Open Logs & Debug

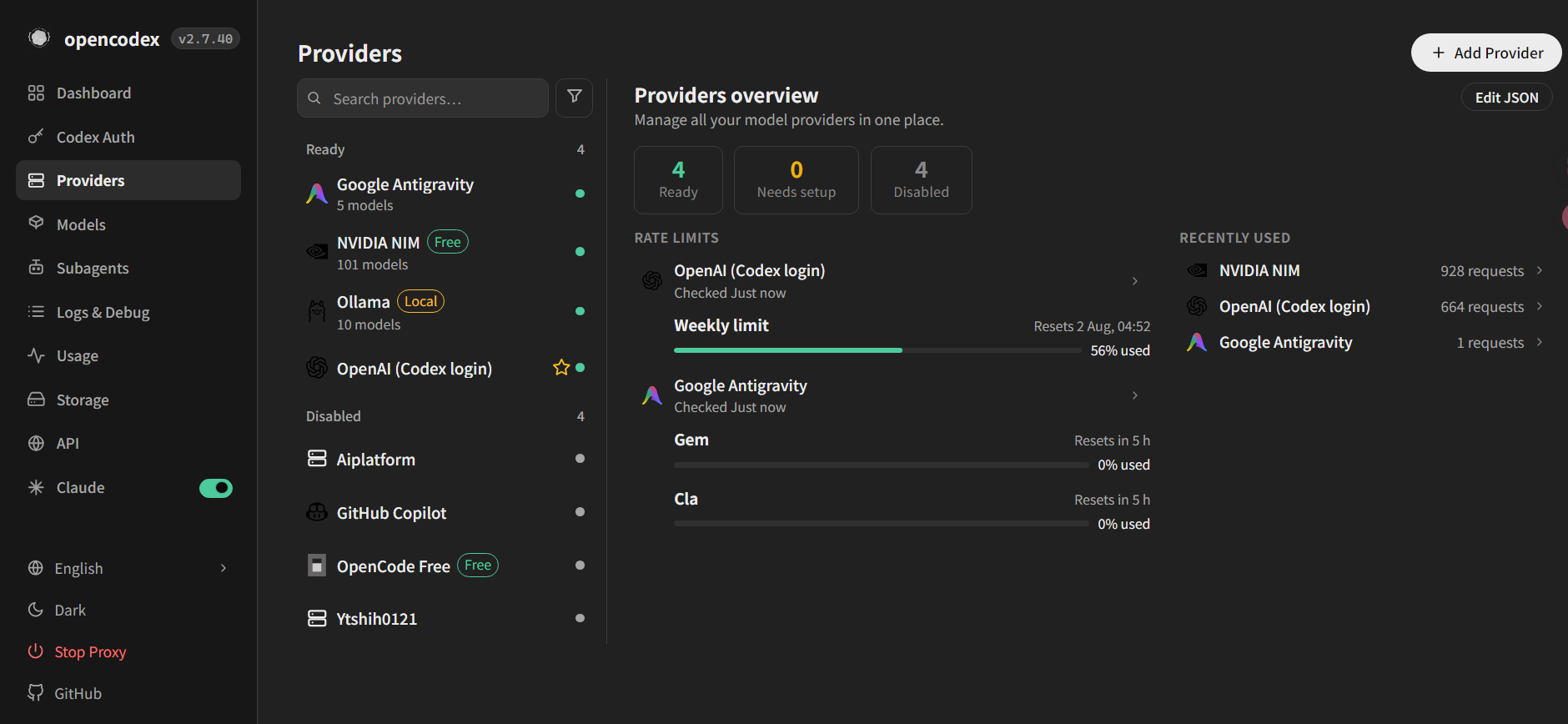click(x=128, y=312)
